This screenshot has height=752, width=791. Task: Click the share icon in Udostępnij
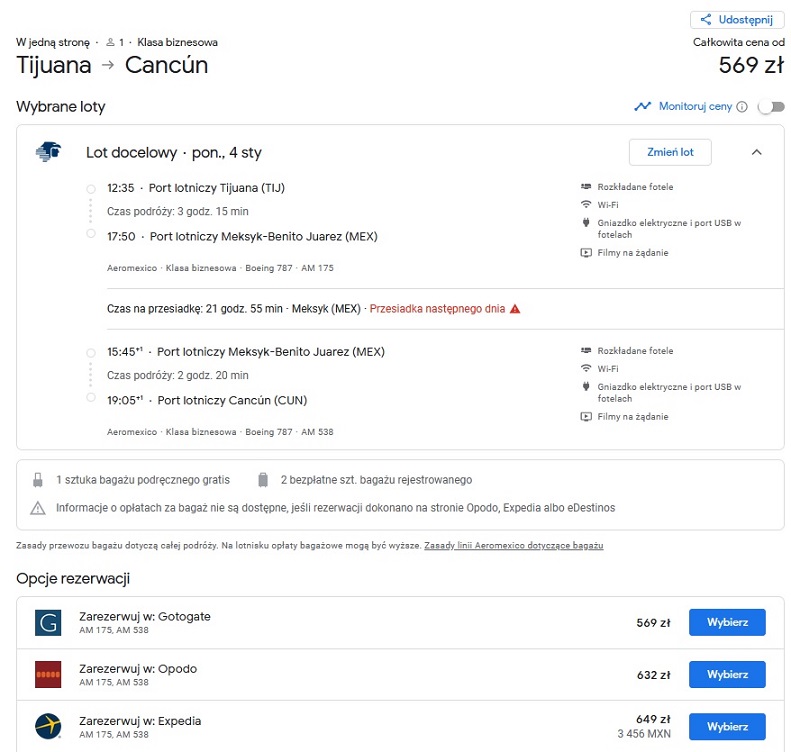click(x=706, y=20)
